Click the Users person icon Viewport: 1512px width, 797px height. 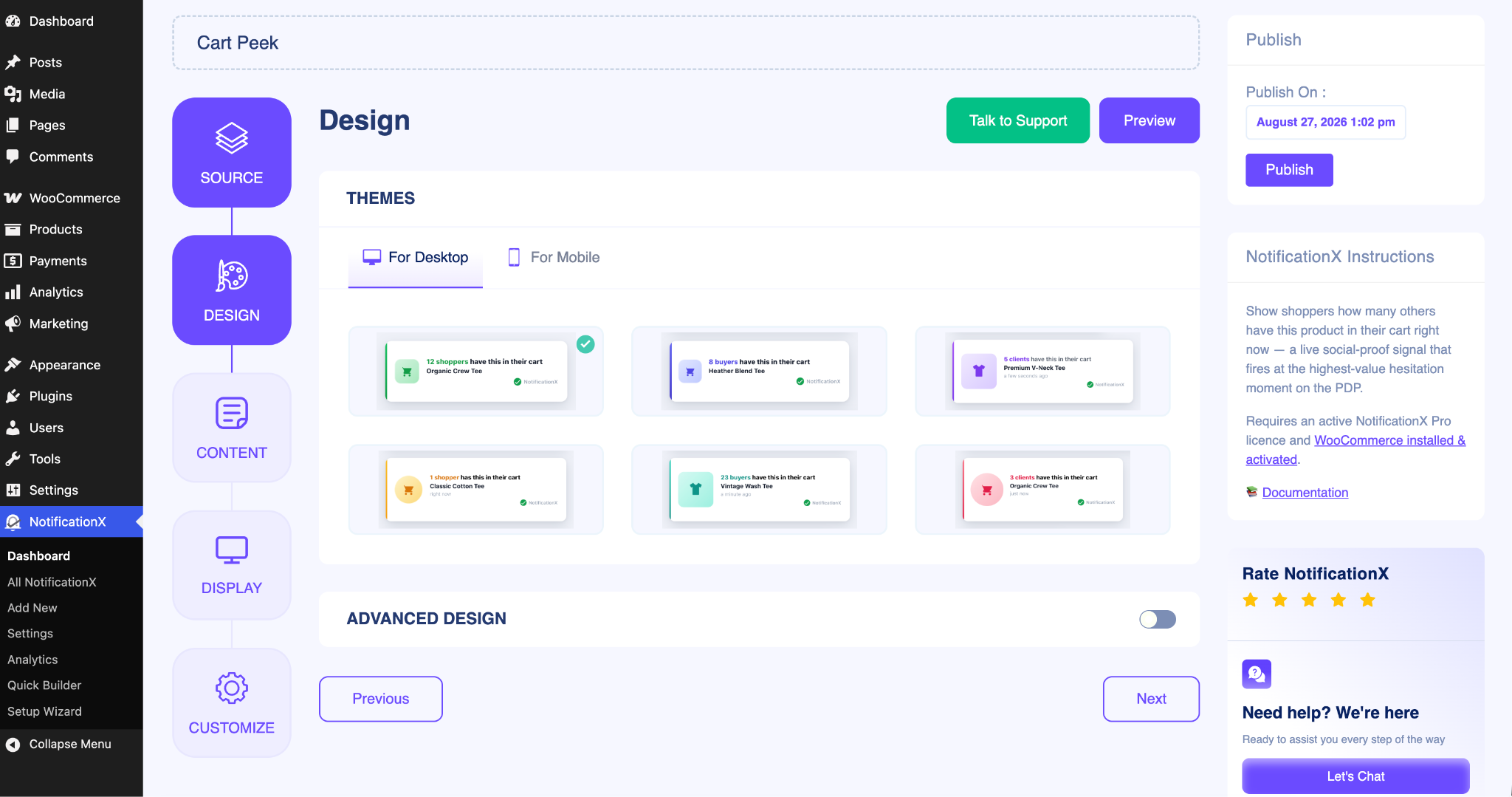point(13,428)
